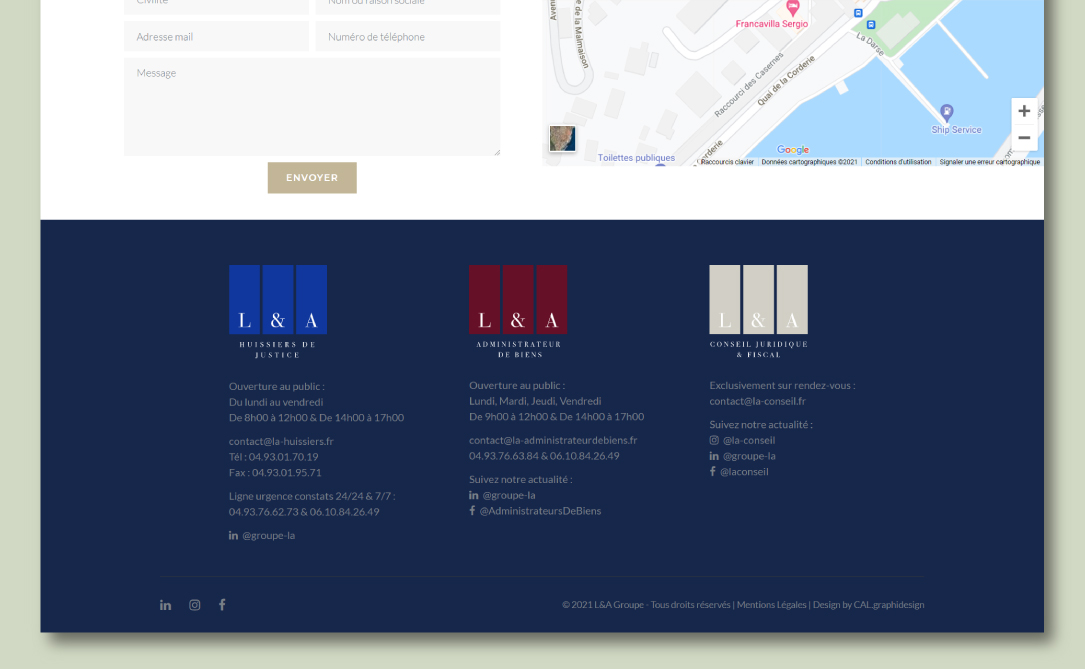
Task: Open conseil LinkedIn @groupe-la link
Action: [742, 456]
